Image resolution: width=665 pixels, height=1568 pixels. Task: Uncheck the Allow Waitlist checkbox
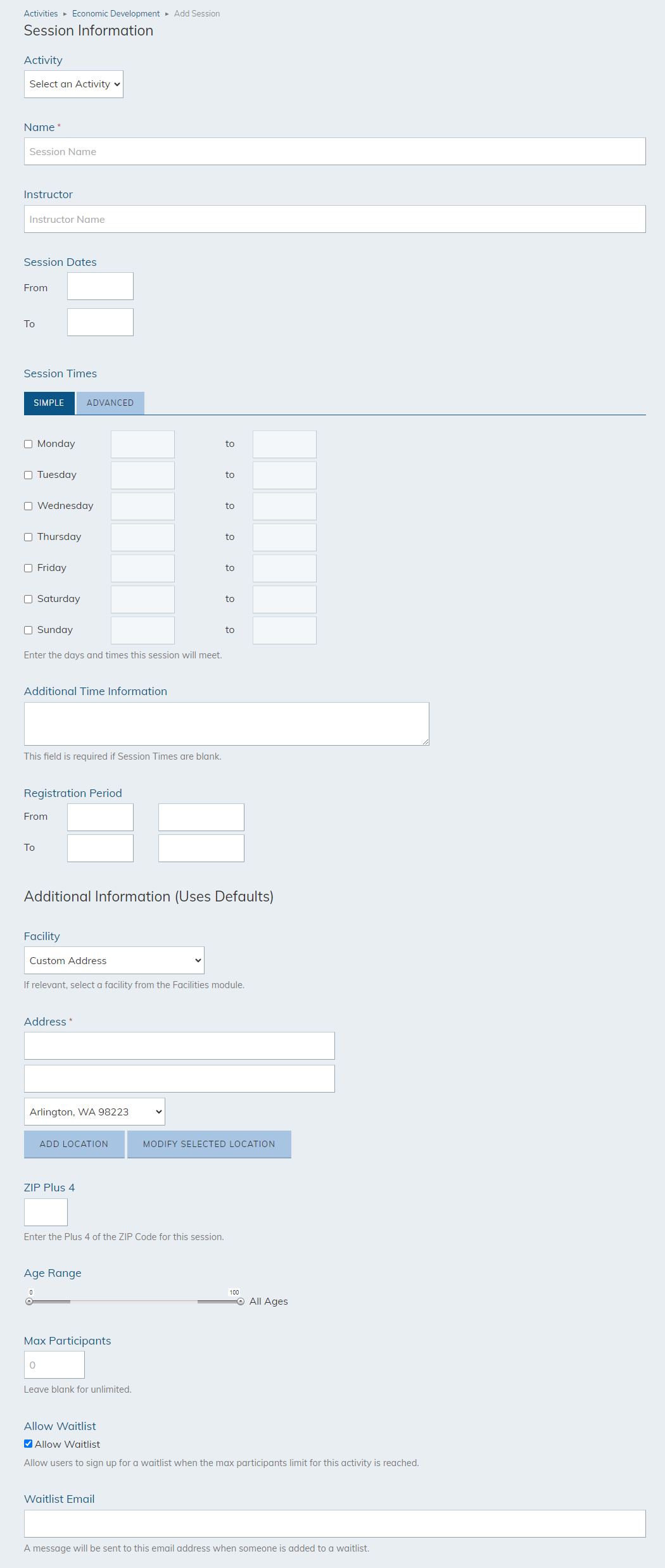28,1444
